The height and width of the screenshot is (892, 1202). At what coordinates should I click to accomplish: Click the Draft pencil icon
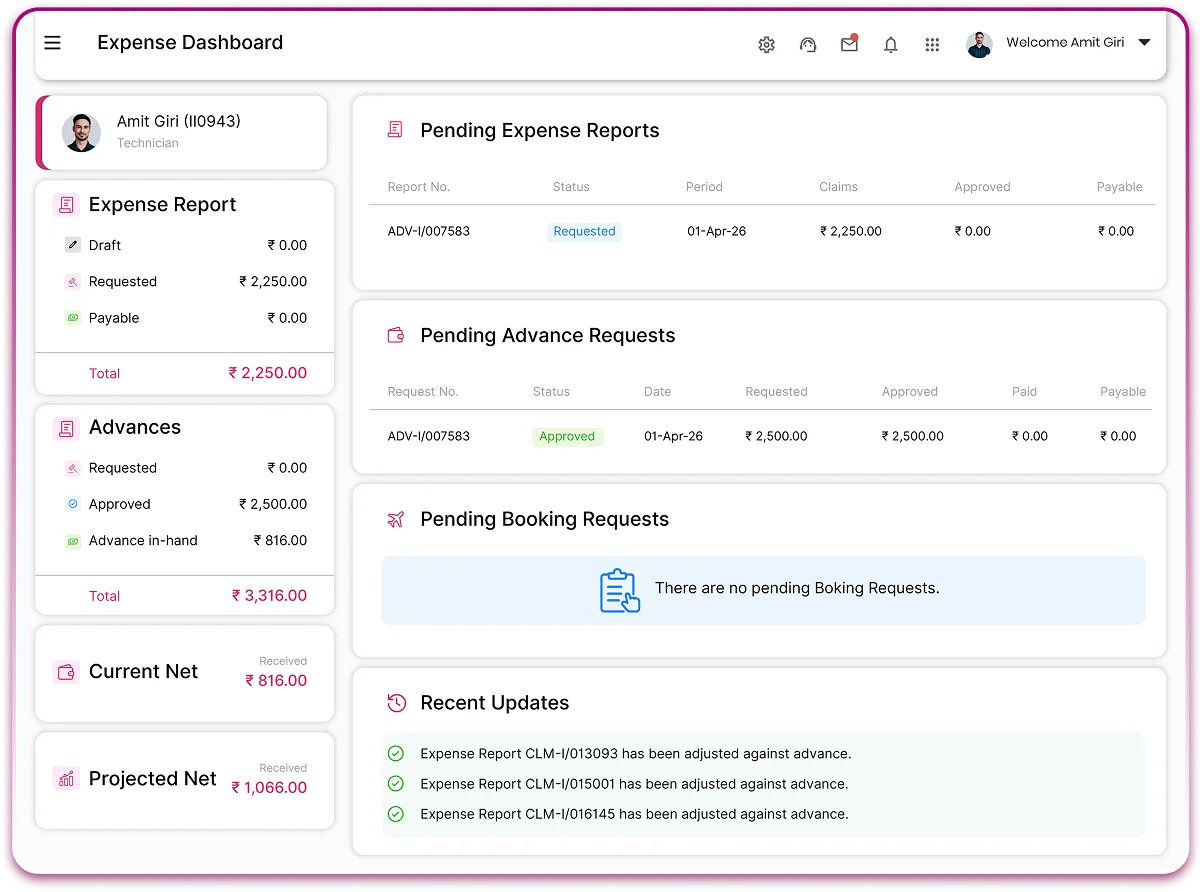coord(72,245)
